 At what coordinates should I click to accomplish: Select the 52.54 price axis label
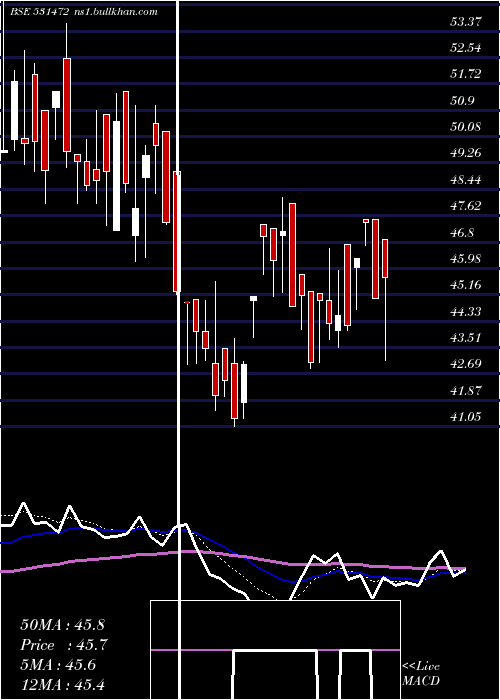click(466, 47)
